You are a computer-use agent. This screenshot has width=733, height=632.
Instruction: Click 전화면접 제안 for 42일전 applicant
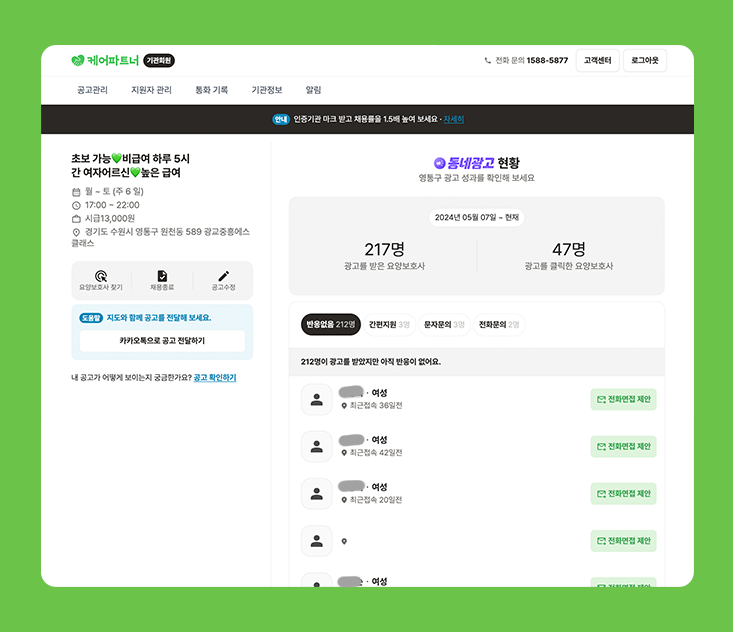click(624, 446)
